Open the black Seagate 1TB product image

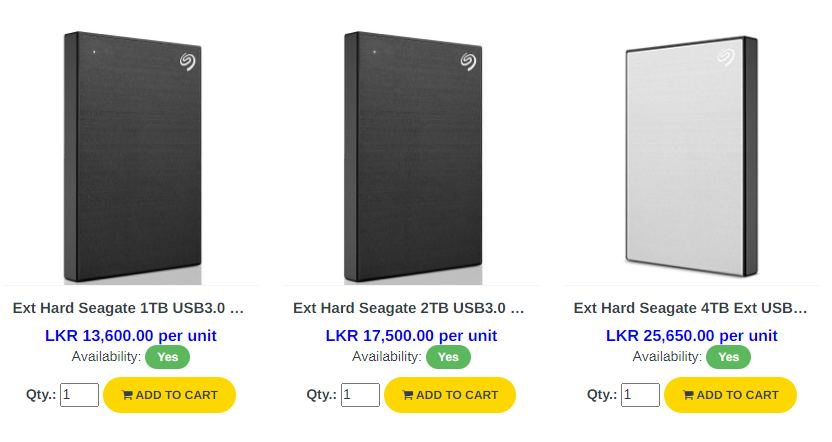tap(133, 157)
